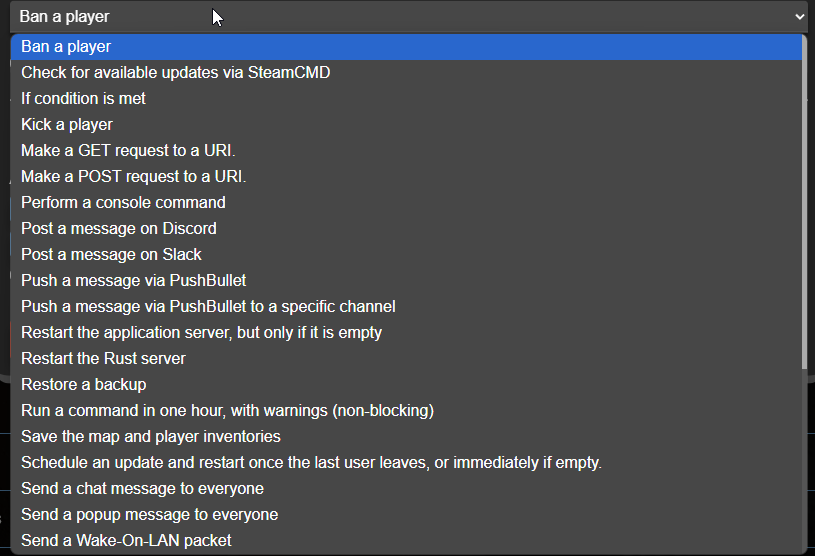The height and width of the screenshot is (556, 815).
Task: Select 'Restart the Rust server'
Action: click(x=406, y=359)
